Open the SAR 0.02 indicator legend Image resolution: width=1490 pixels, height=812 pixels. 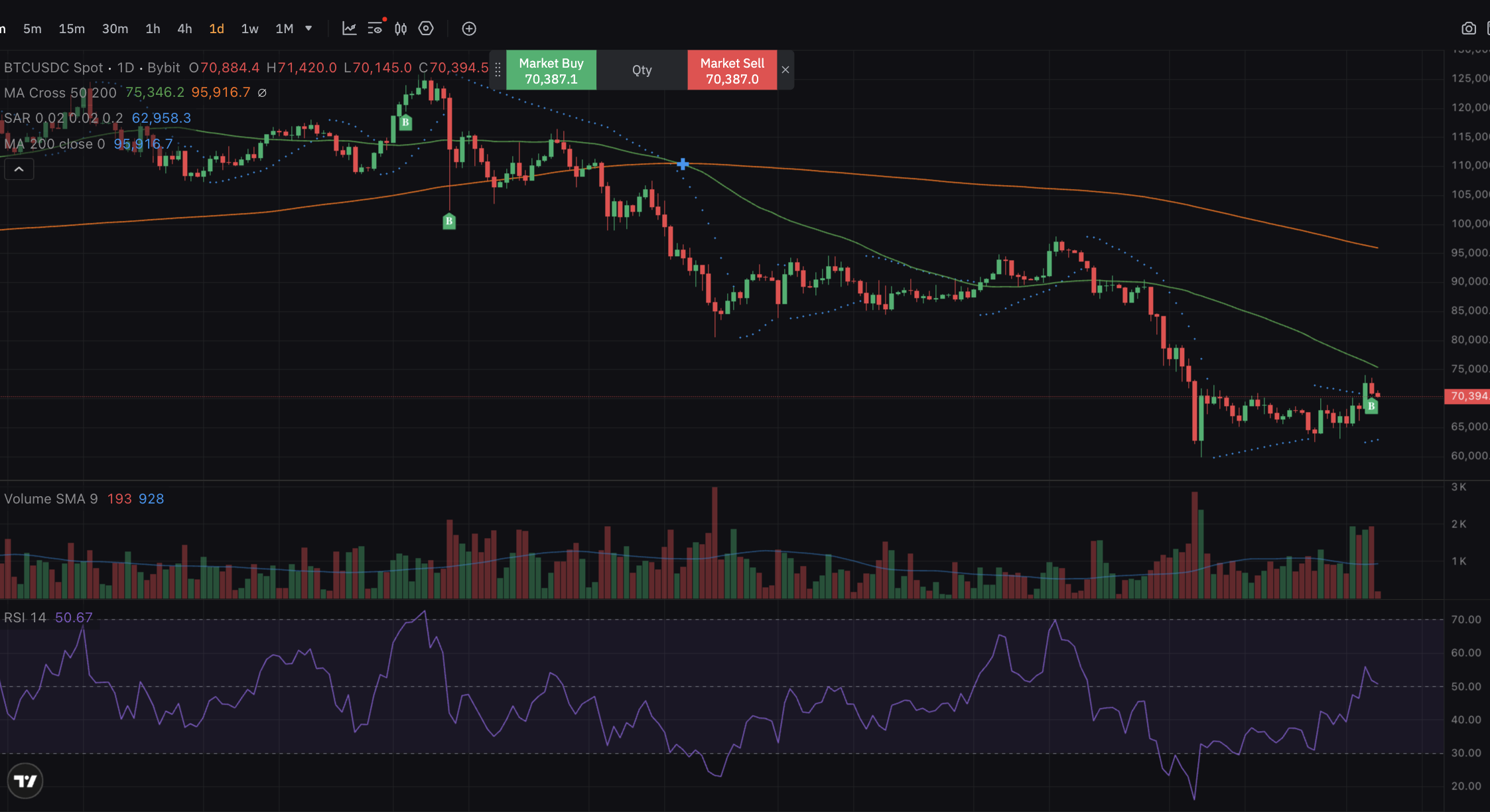[63, 118]
